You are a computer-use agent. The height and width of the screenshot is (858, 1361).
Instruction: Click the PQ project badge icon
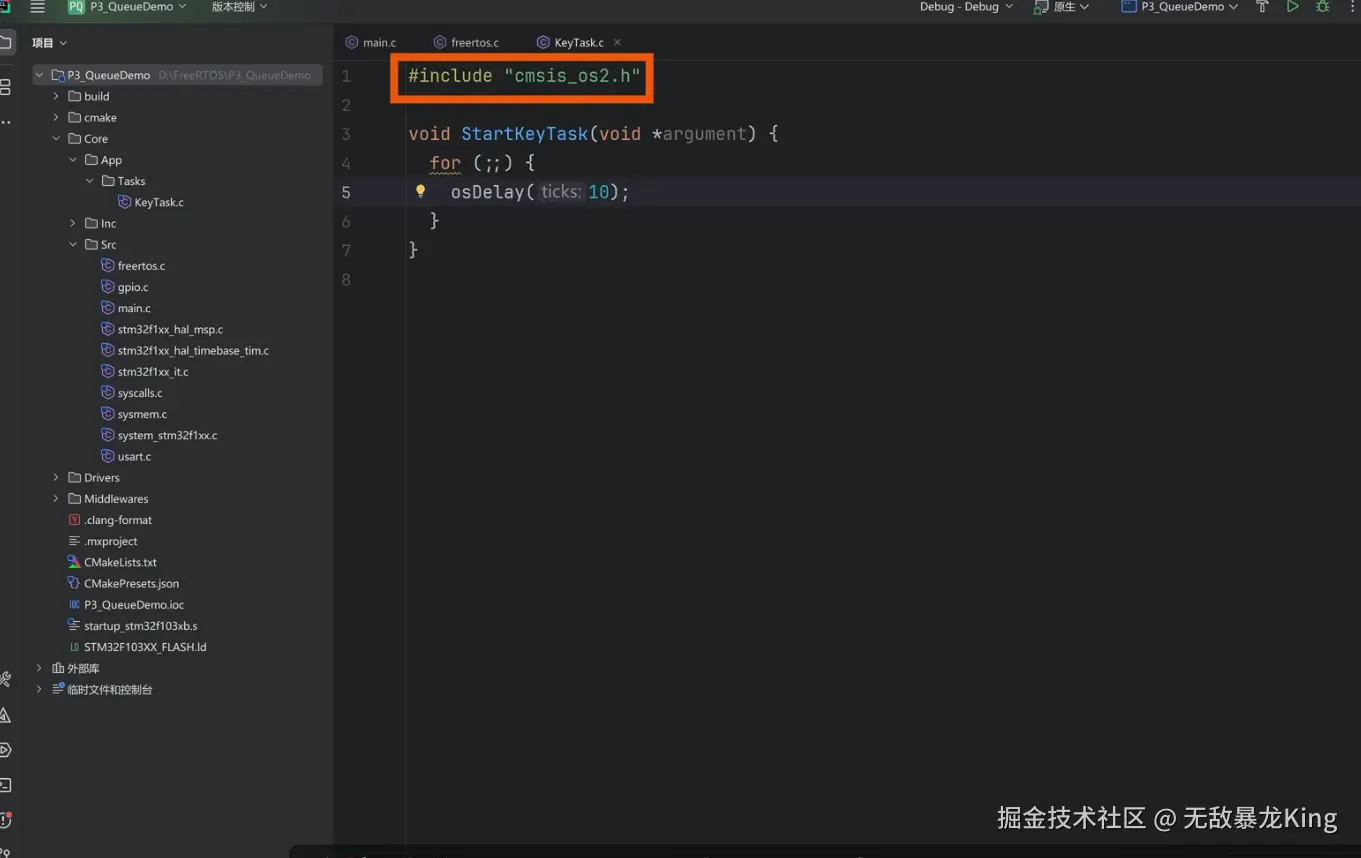(76, 7)
